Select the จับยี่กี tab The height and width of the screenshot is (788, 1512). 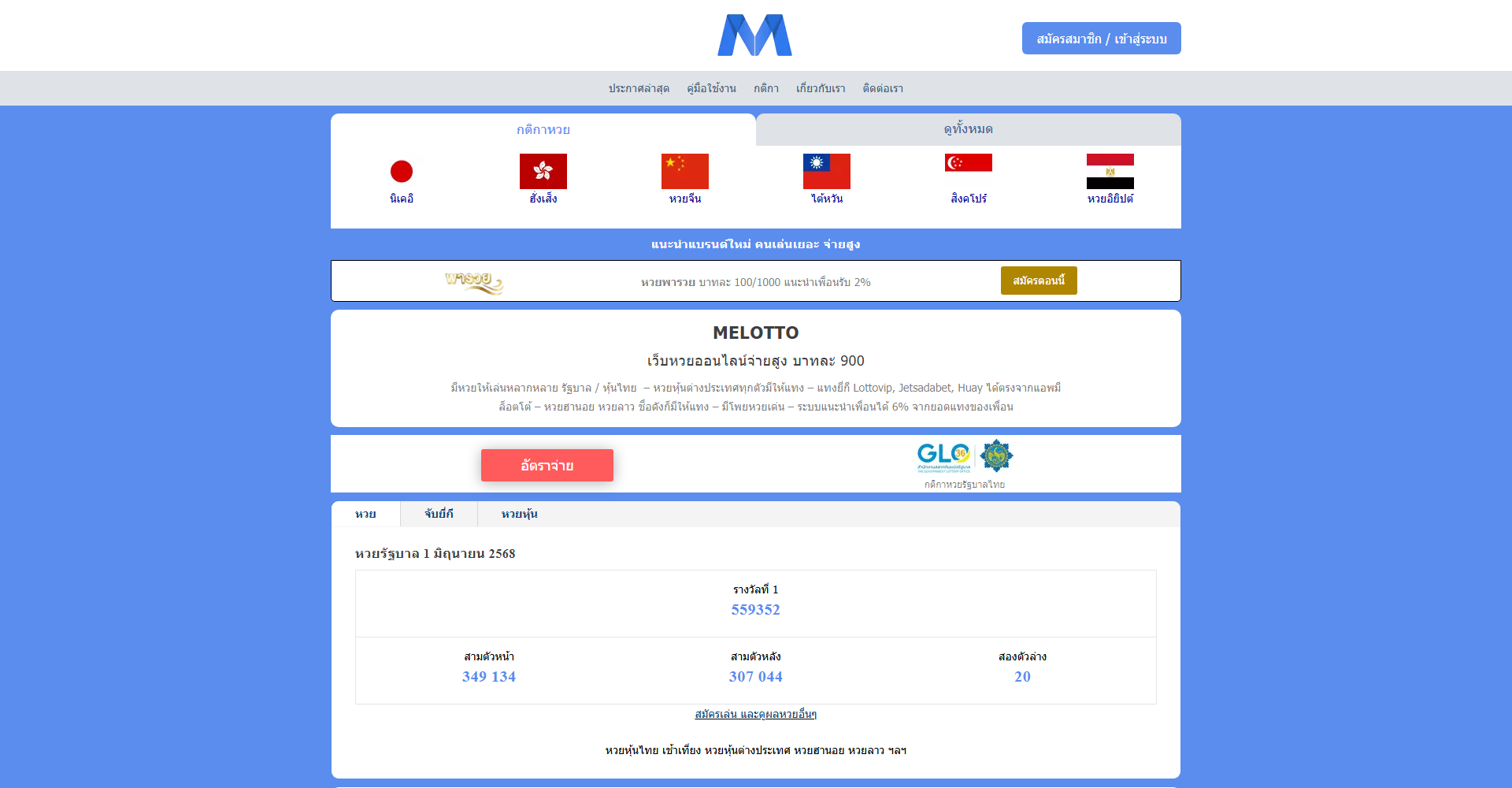coord(439,514)
